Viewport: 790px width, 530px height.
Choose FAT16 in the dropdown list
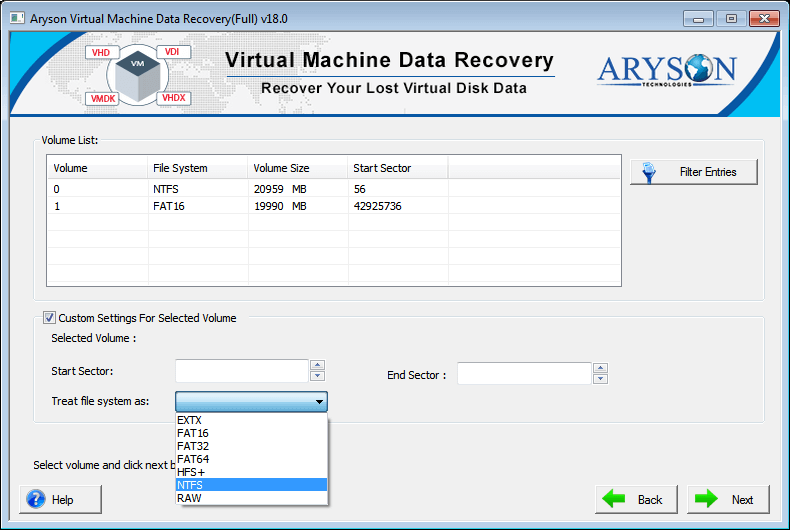pyautogui.click(x=251, y=433)
